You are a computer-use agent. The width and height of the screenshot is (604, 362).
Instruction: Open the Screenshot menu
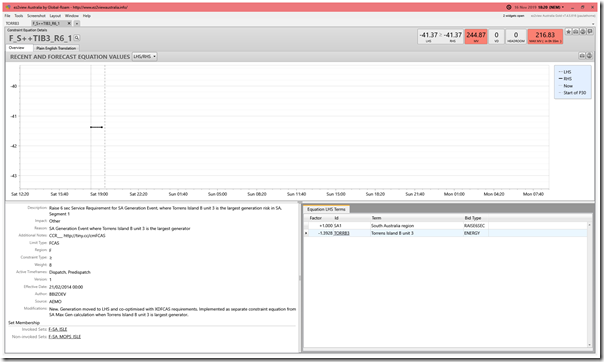tap(36, 16)
